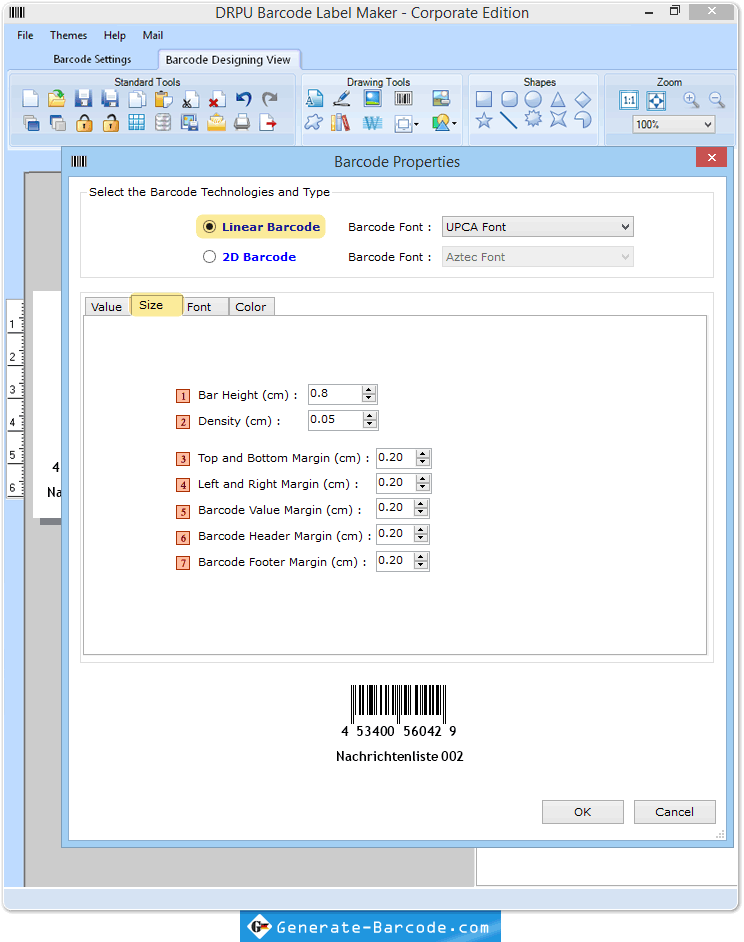The width and height of the screenshot is (744, 942).
Task: Click the Barcode Footer Margin field
Action: [395, 561]
